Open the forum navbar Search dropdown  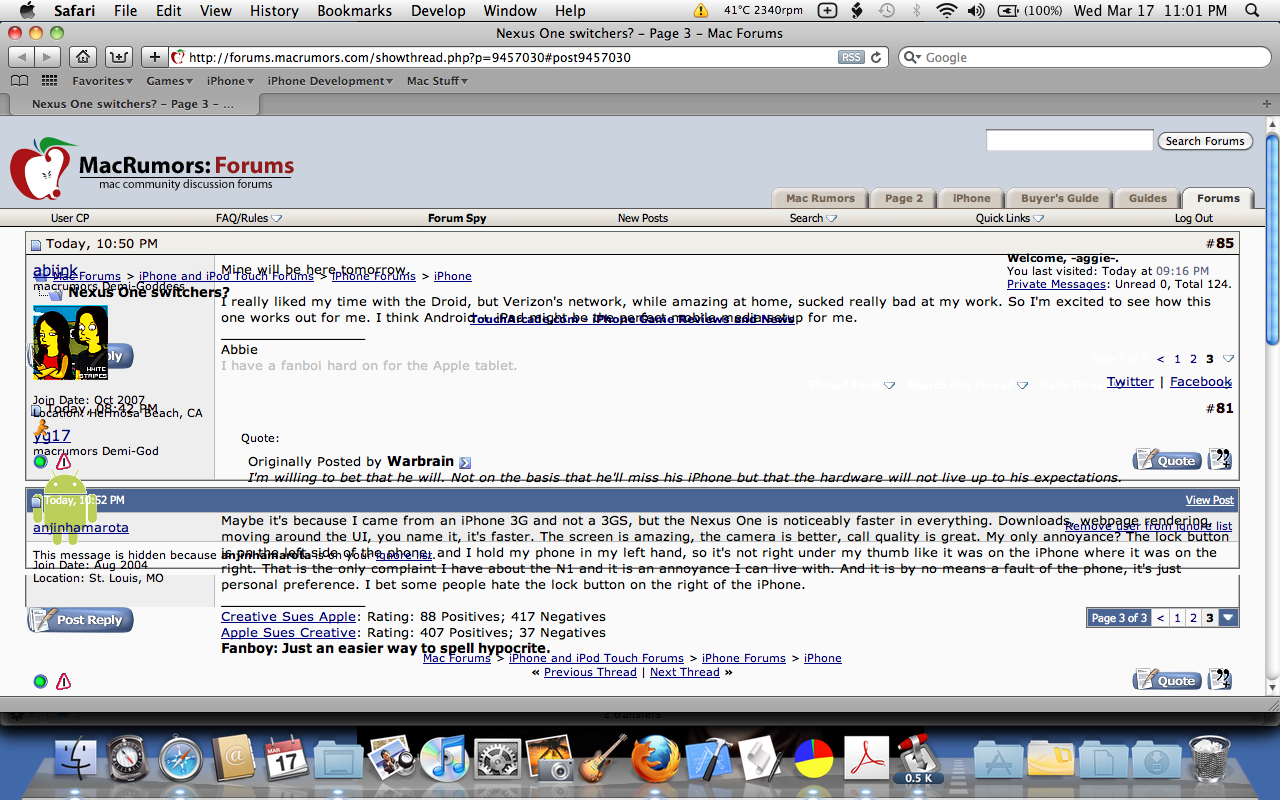click(x=813, y=218)
